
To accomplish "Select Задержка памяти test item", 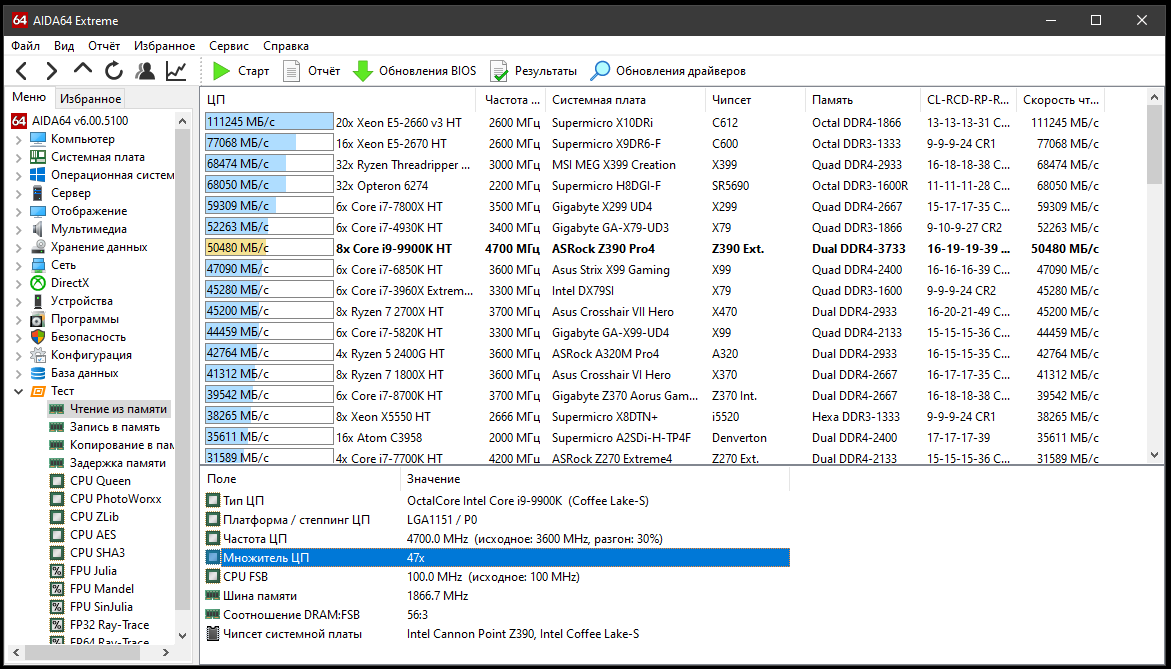I will pos(117,463).
